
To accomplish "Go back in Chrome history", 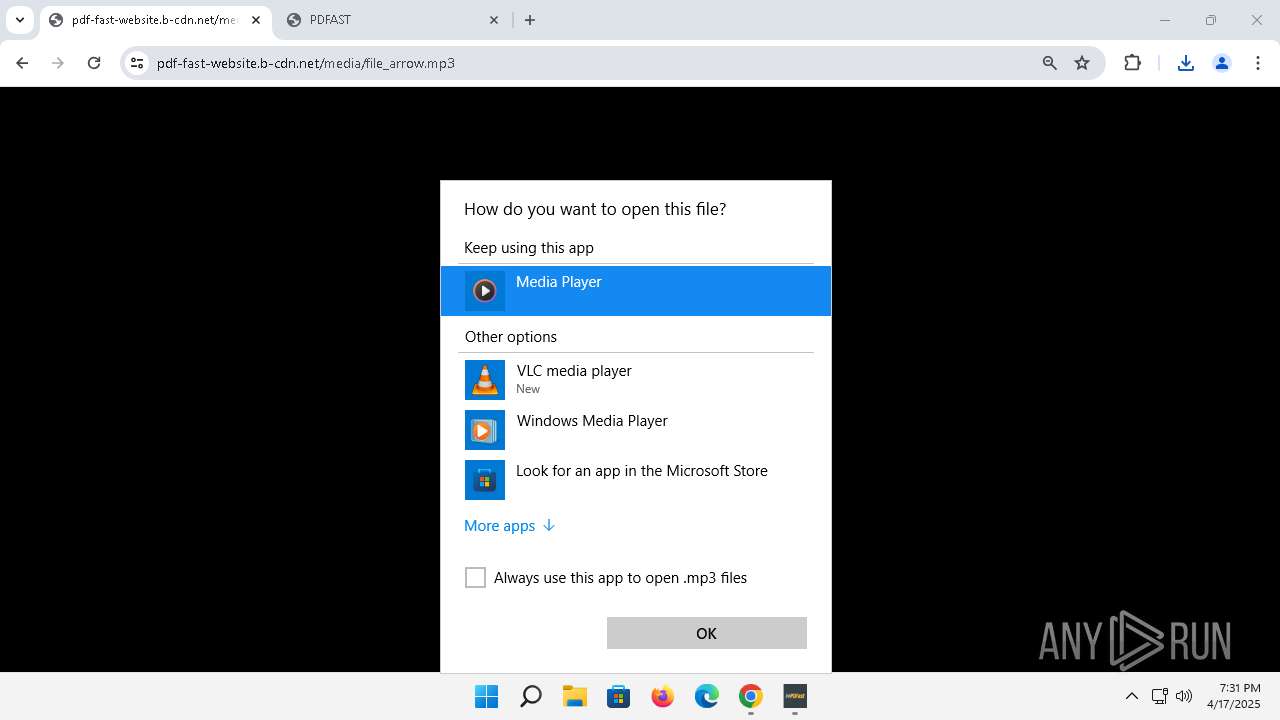I will (22, 63).
